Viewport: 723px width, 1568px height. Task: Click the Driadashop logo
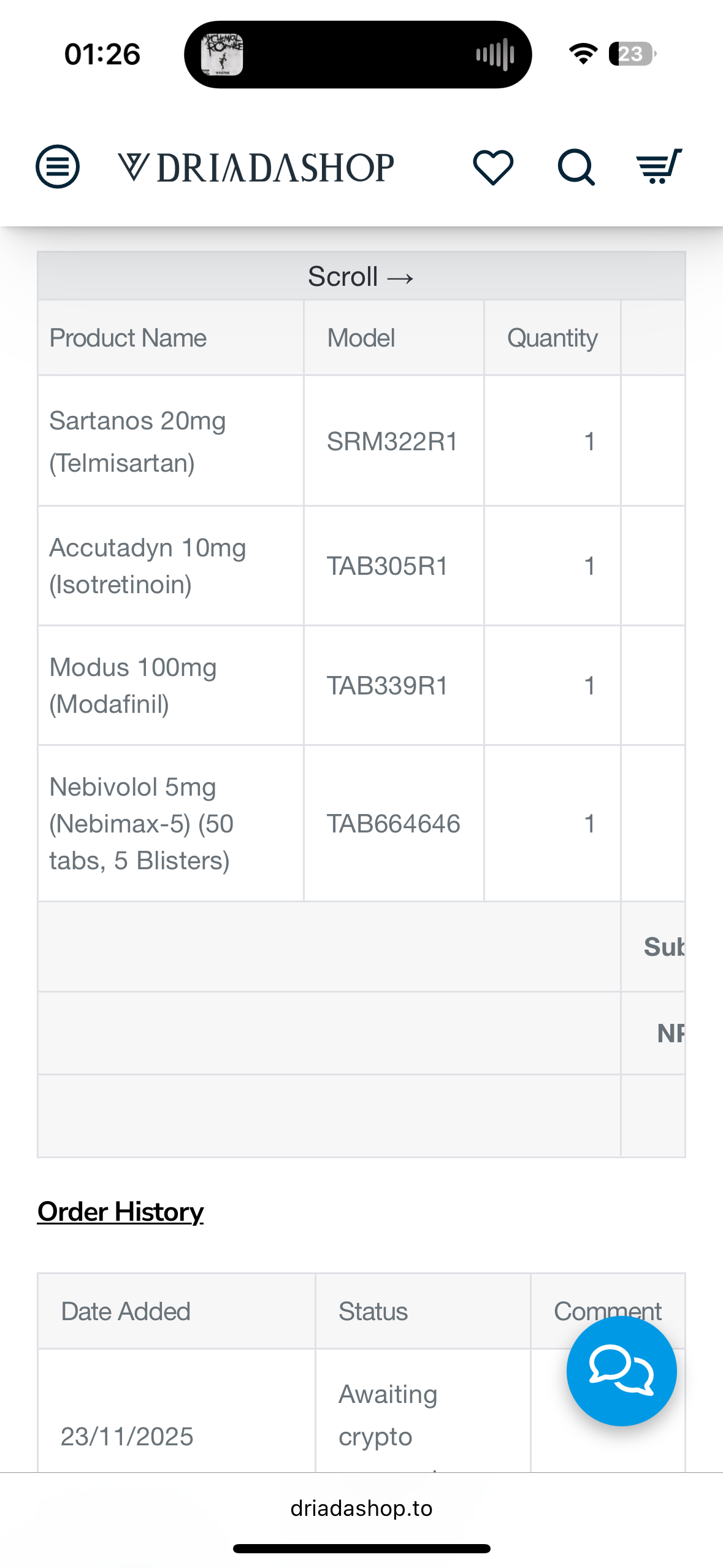click(256, 167)
